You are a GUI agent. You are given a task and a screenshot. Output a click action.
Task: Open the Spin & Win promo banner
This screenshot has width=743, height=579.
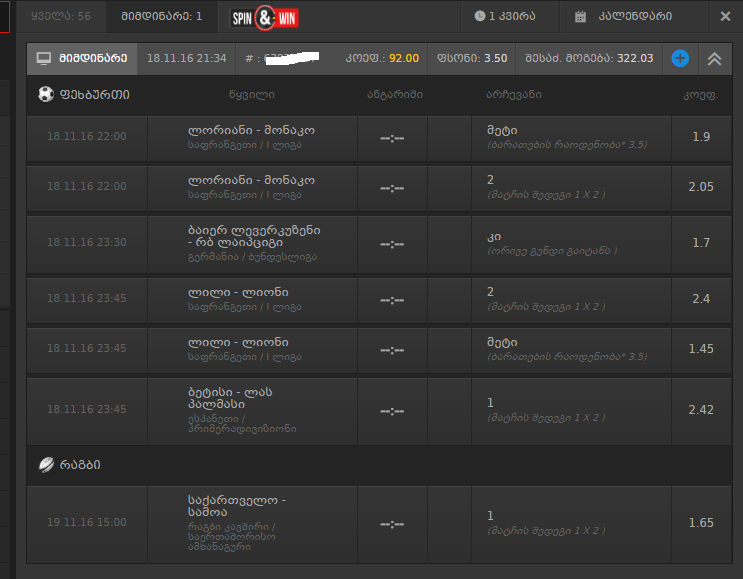pyautogui.click(x=264, y=18)
